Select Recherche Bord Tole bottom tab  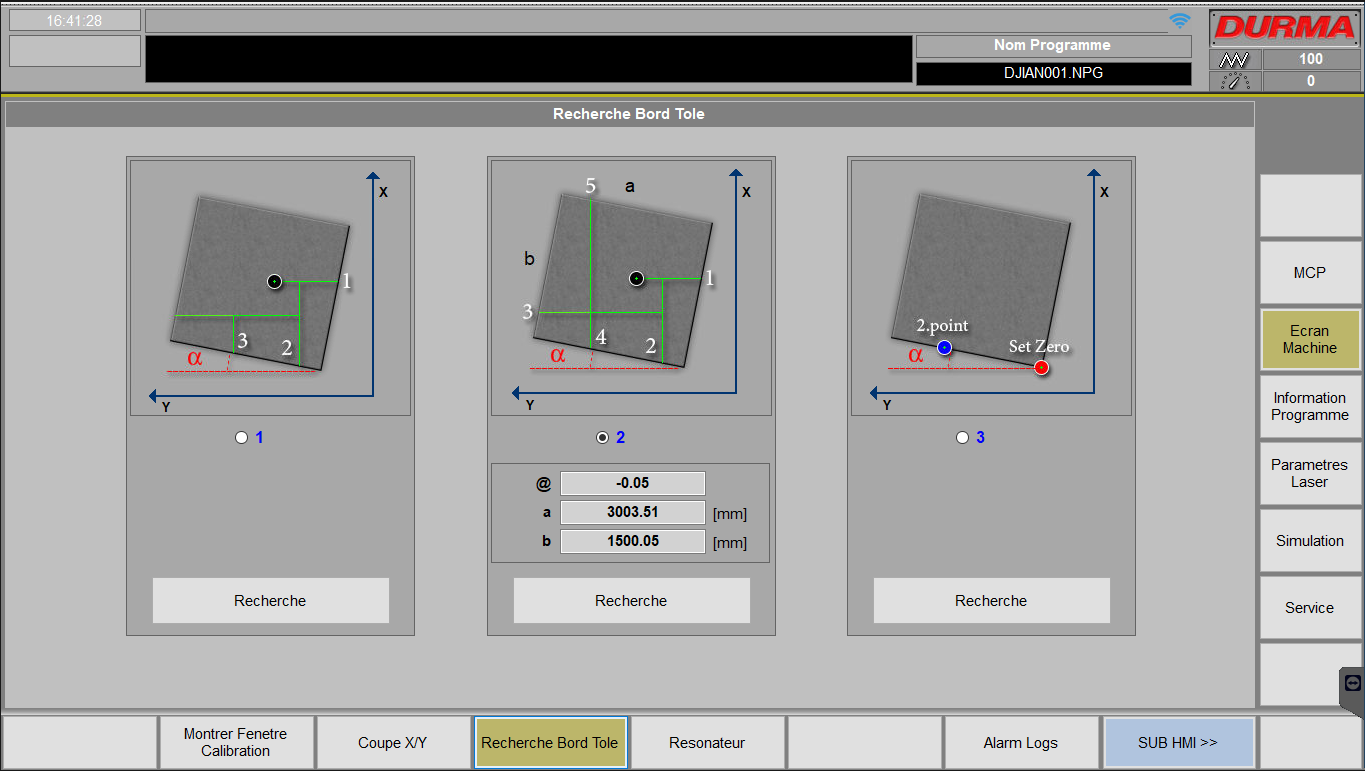(550, 742)
